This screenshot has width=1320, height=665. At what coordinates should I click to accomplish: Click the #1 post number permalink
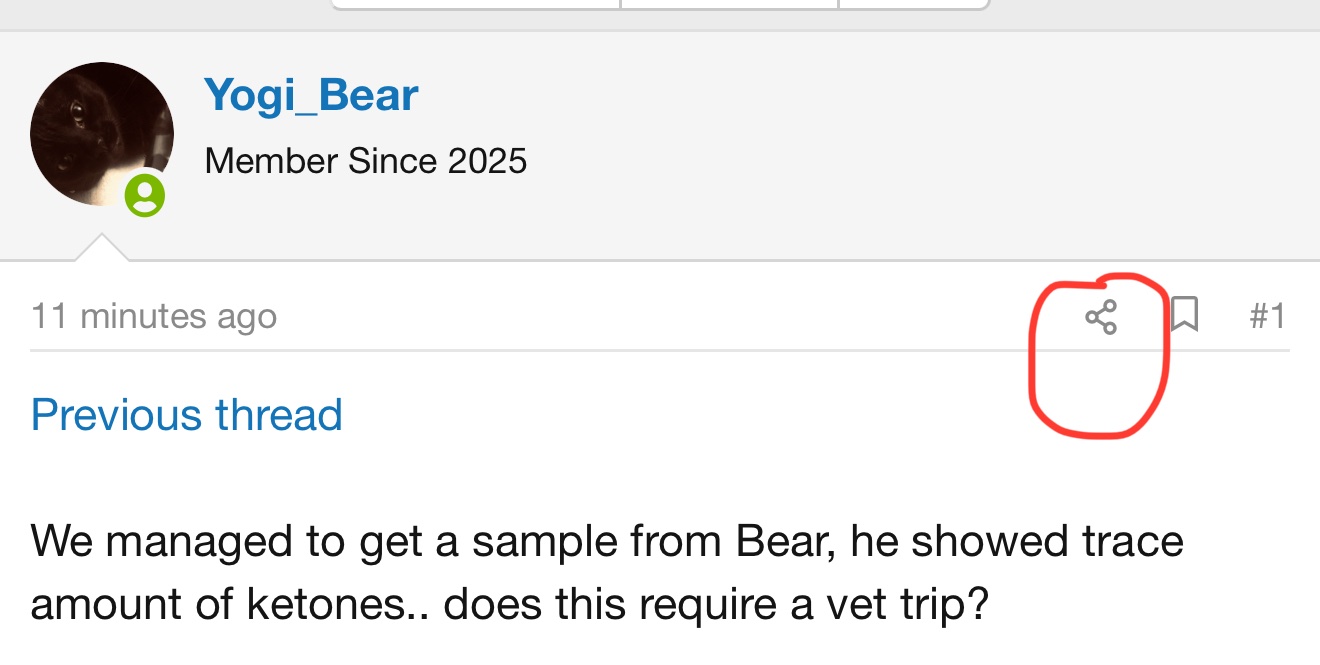pyautogui.click(x=1267, y=316)
